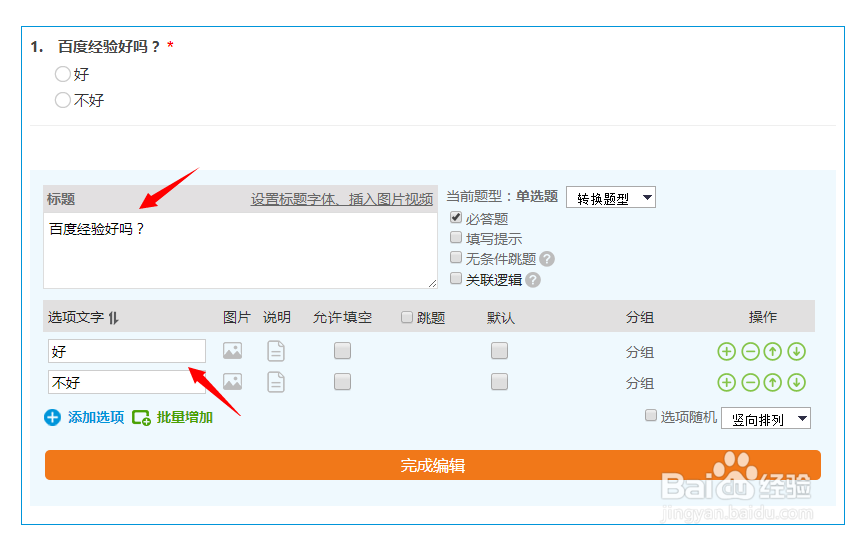862x543 pixels.
Task: Enable the 无条件跳题 checkbox
Action: tap(456, 257)
